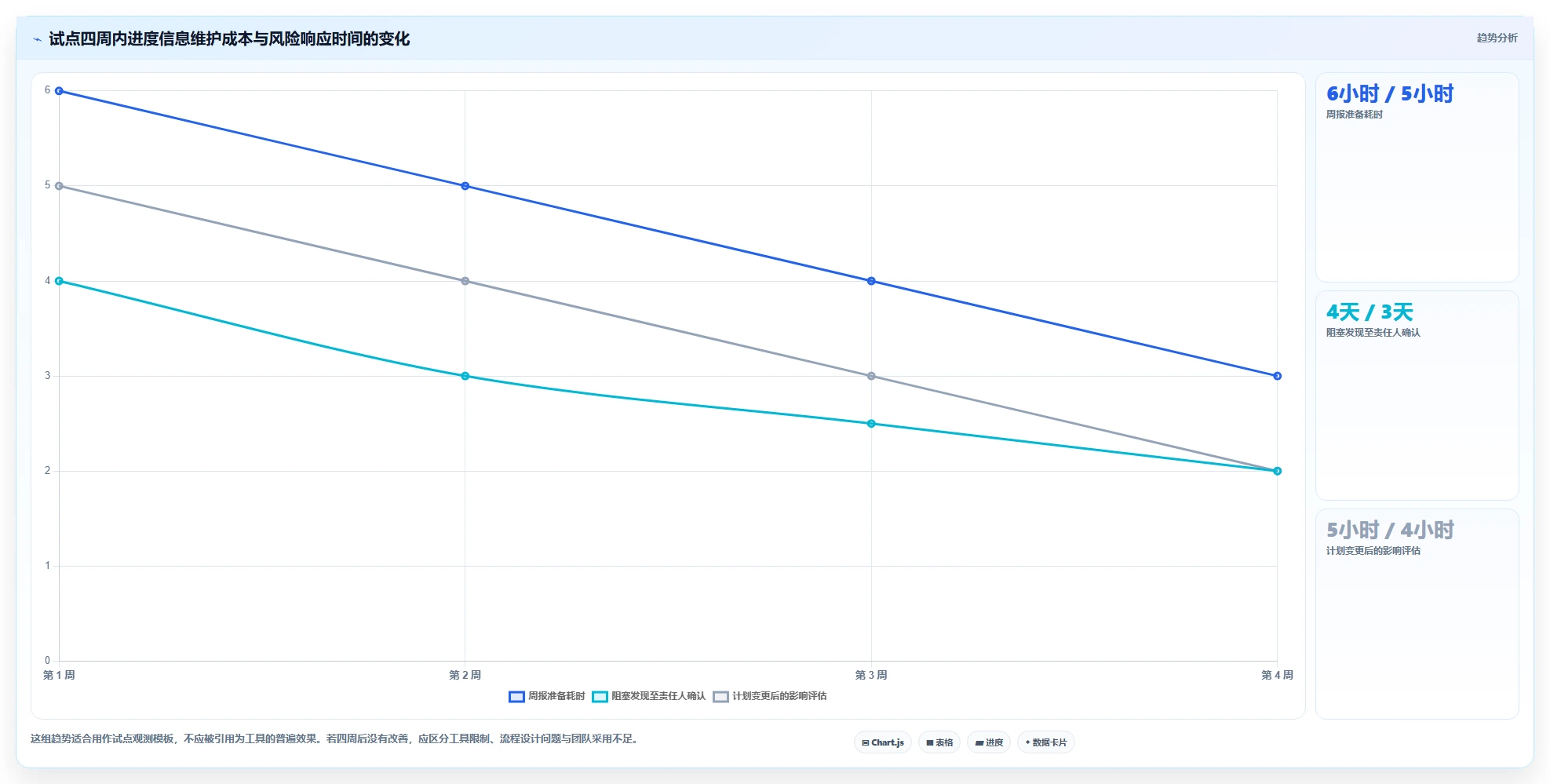Click the x-axis label 第 3 周
Image resolution: width=1550 pixels, height=784 pixels.
pos(871,675)
